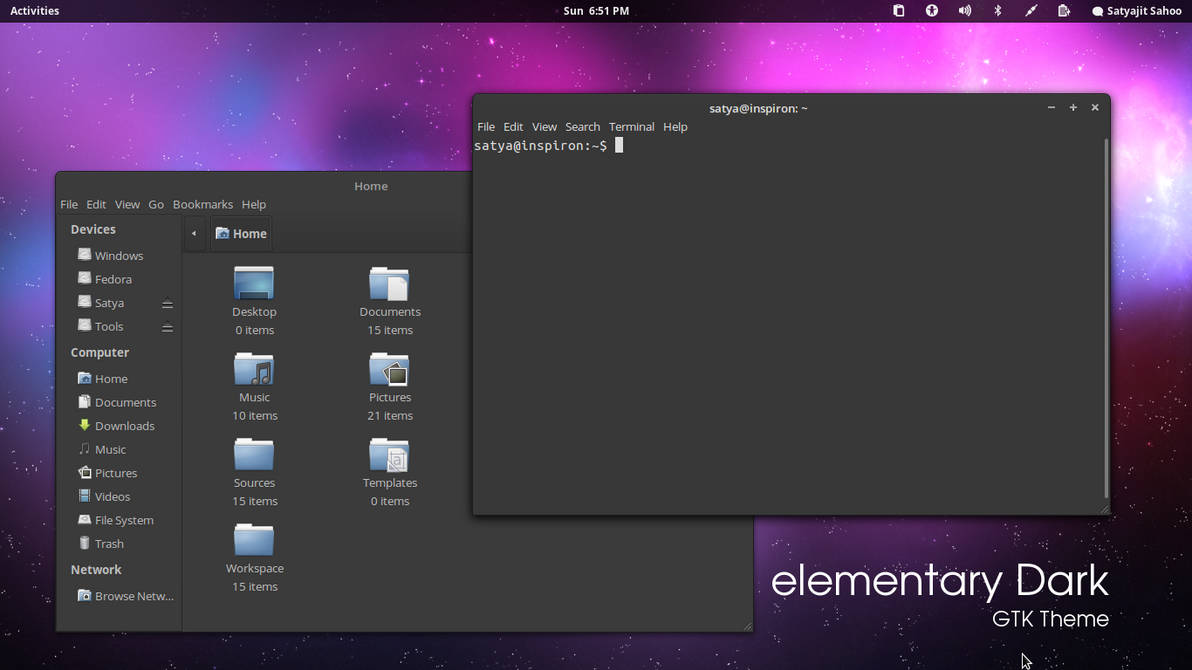
Task: Click the battery indicator icon
Action: pyautogui.click(x=1064, y=11)
